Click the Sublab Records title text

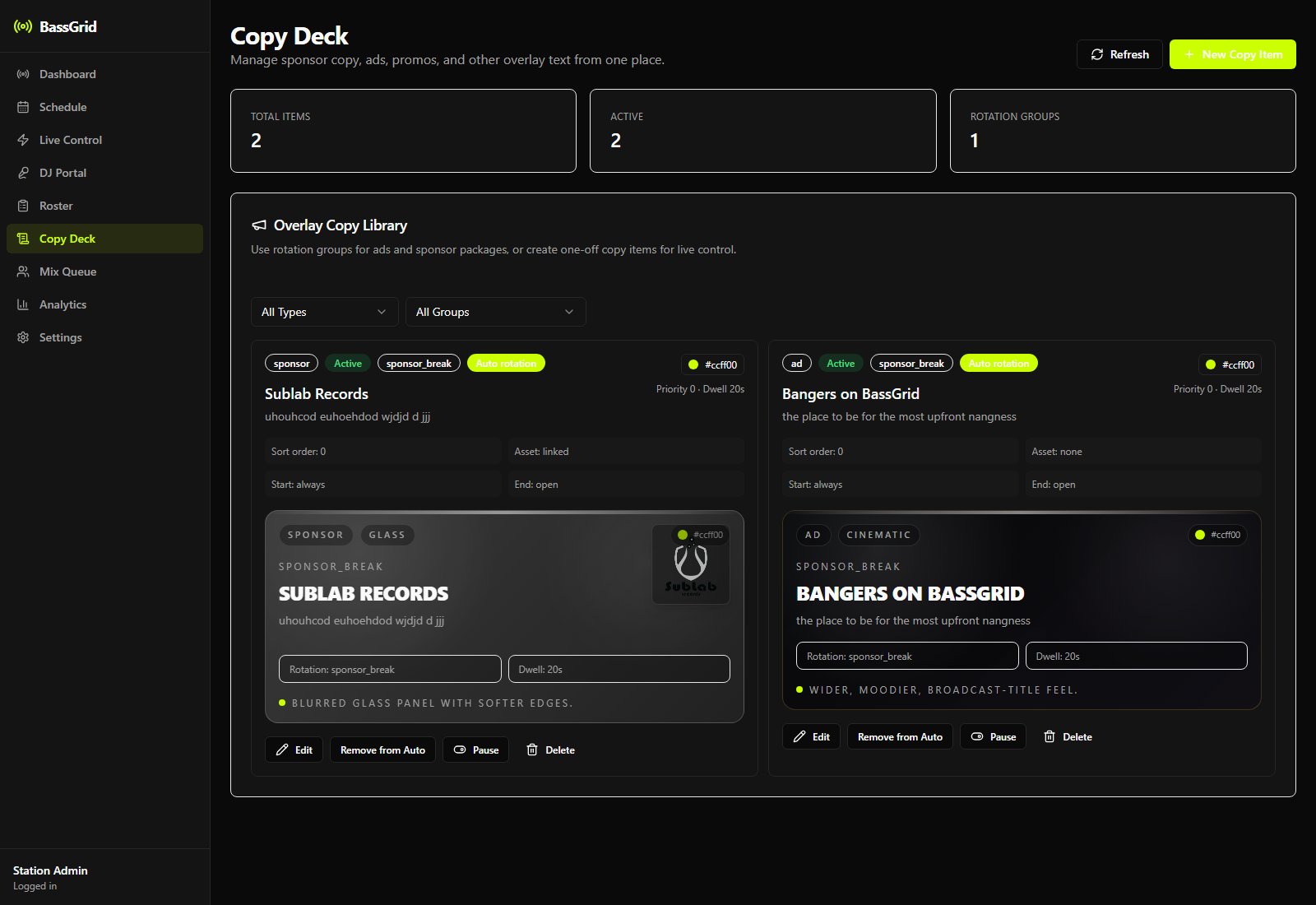coord(317,394)
